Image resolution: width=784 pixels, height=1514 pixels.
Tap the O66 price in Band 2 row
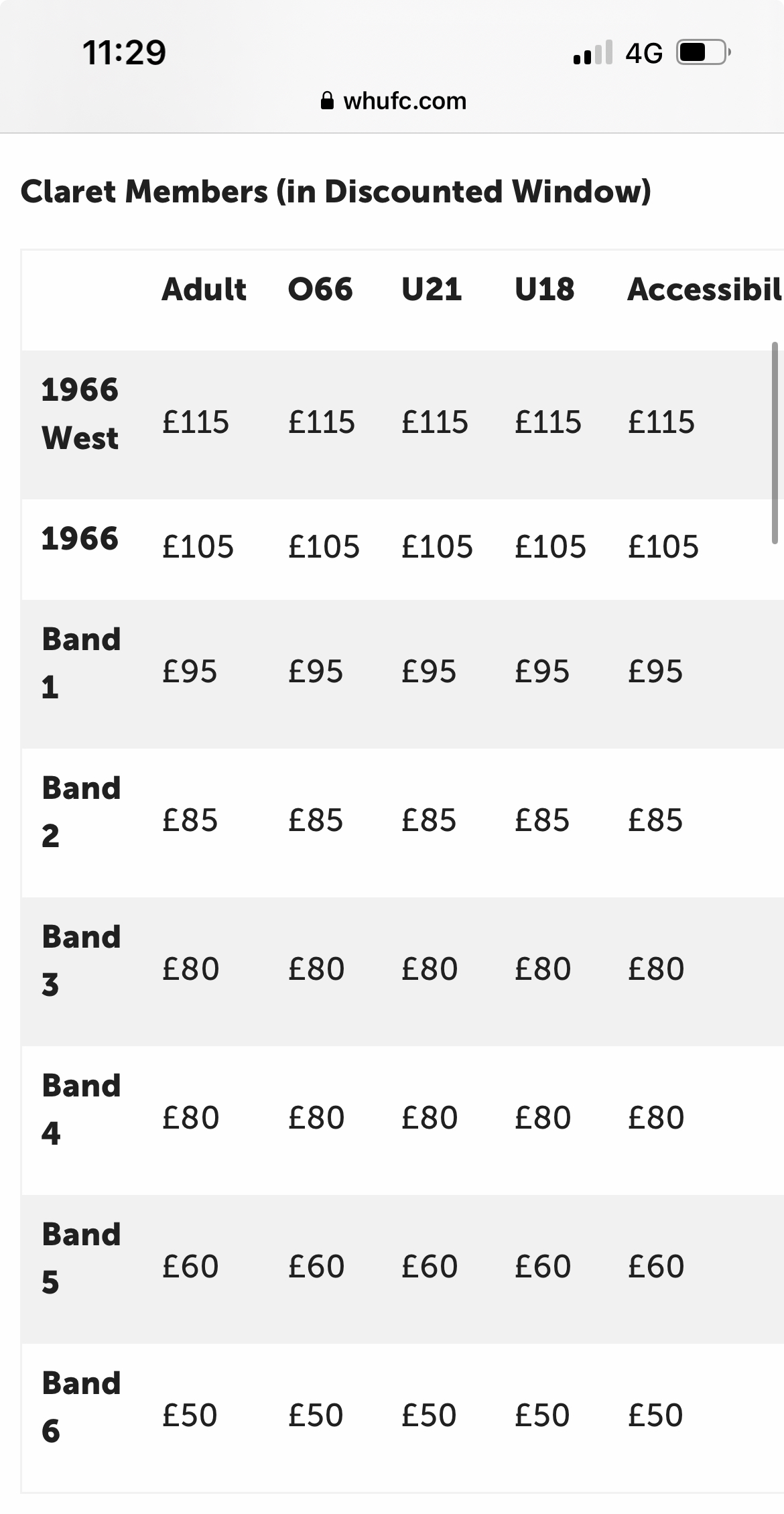[x=316, y=820]
